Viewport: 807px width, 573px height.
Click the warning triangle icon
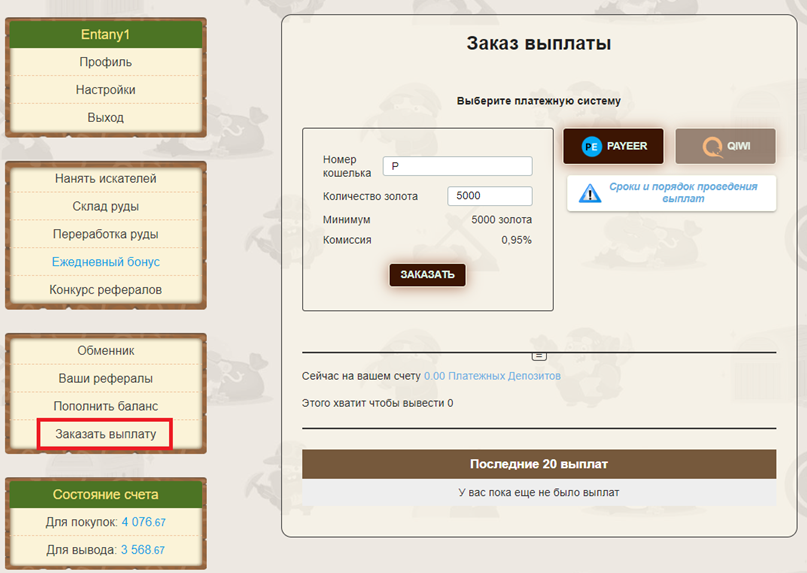pos(590,194)
